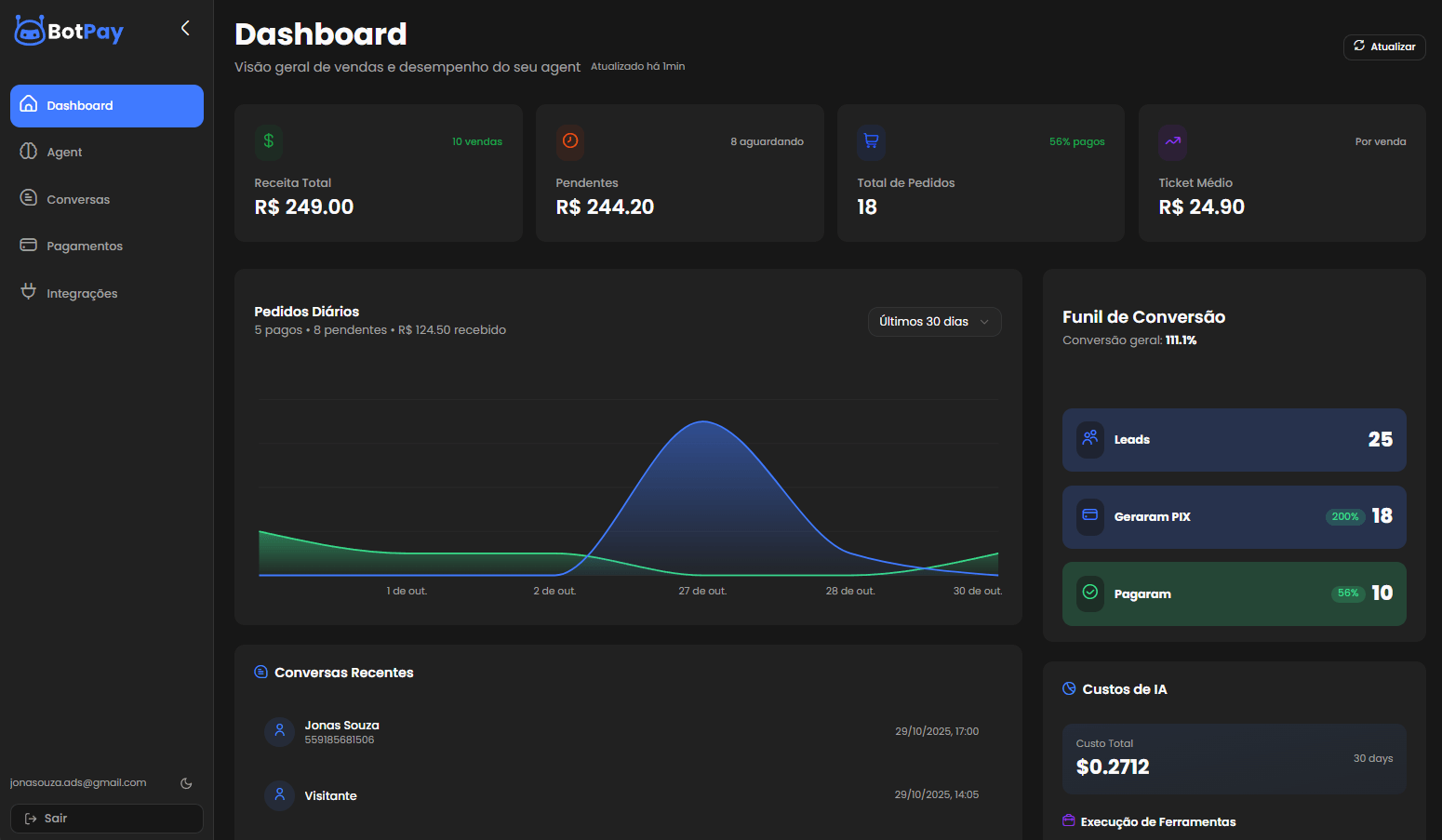Toggle the Leads funnel stage
Image resolution: width=1442 pixels, height=840 pixels.
click(1234, 439)
